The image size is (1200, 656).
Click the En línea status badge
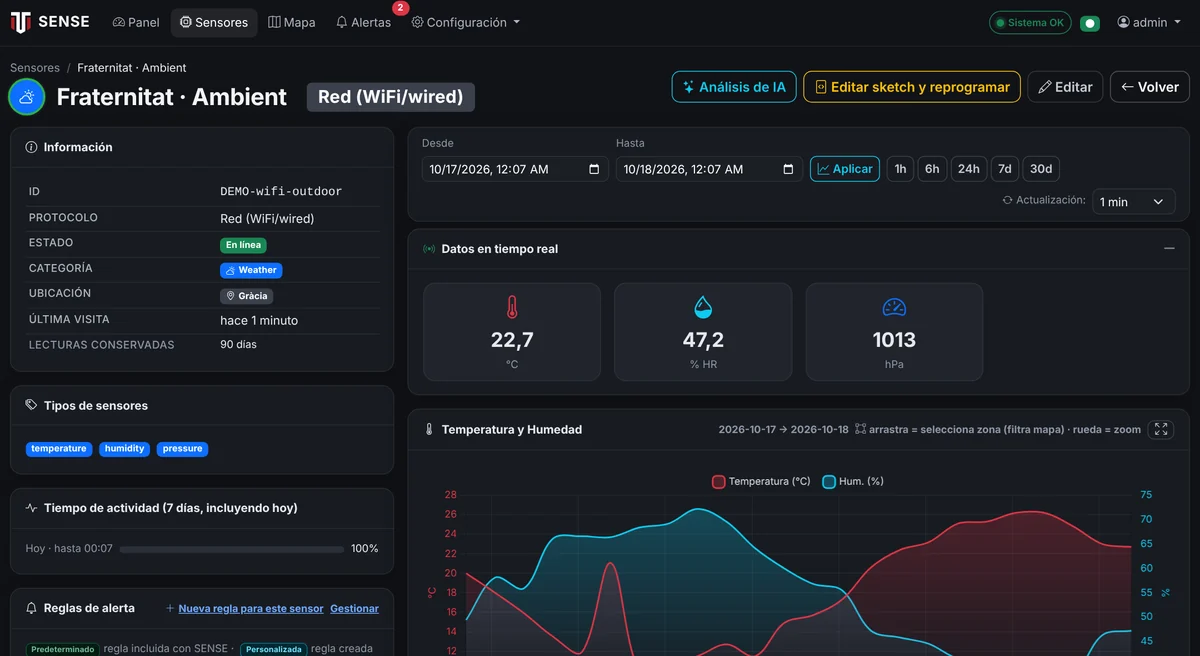(243, 245)
